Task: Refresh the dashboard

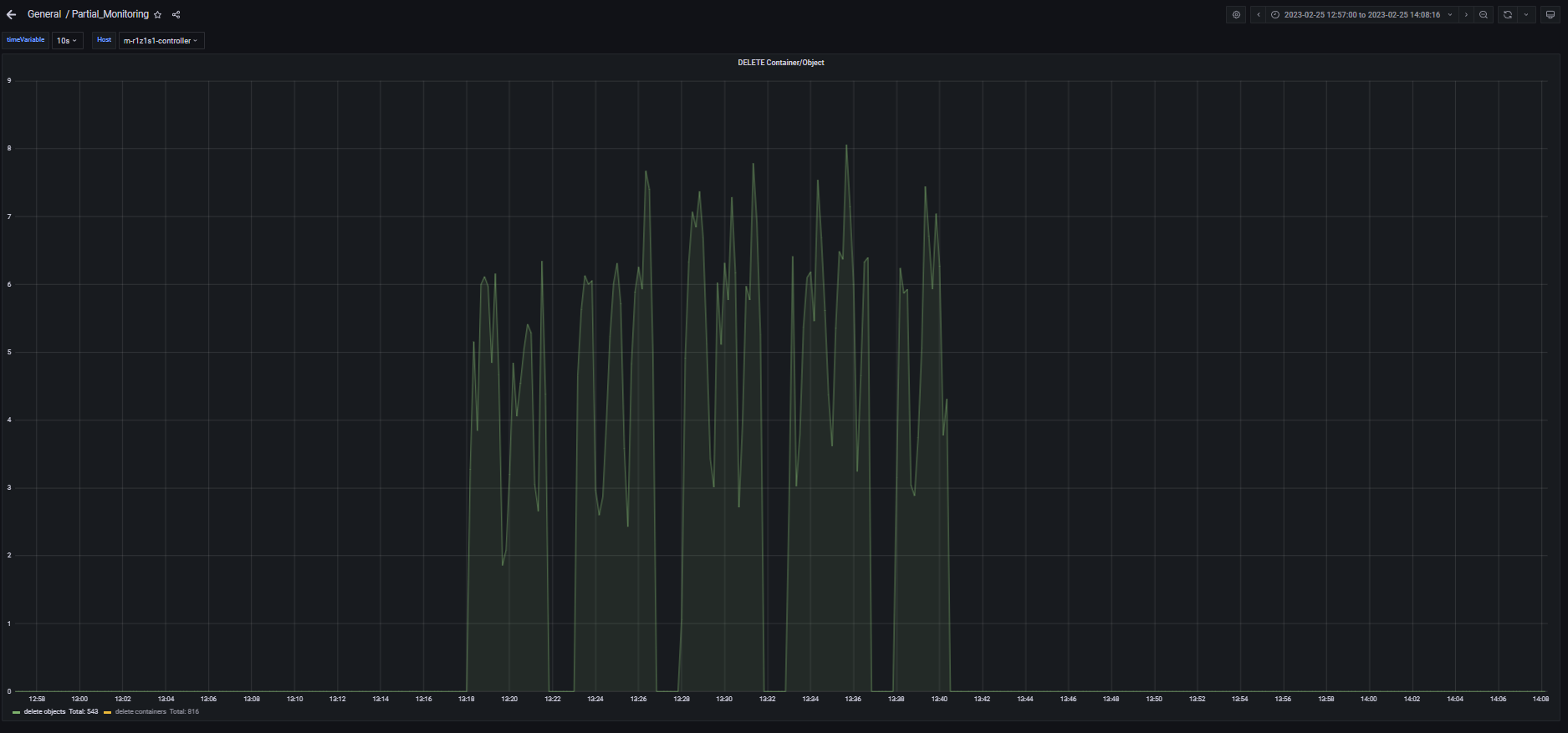Action: point(1507,15)
